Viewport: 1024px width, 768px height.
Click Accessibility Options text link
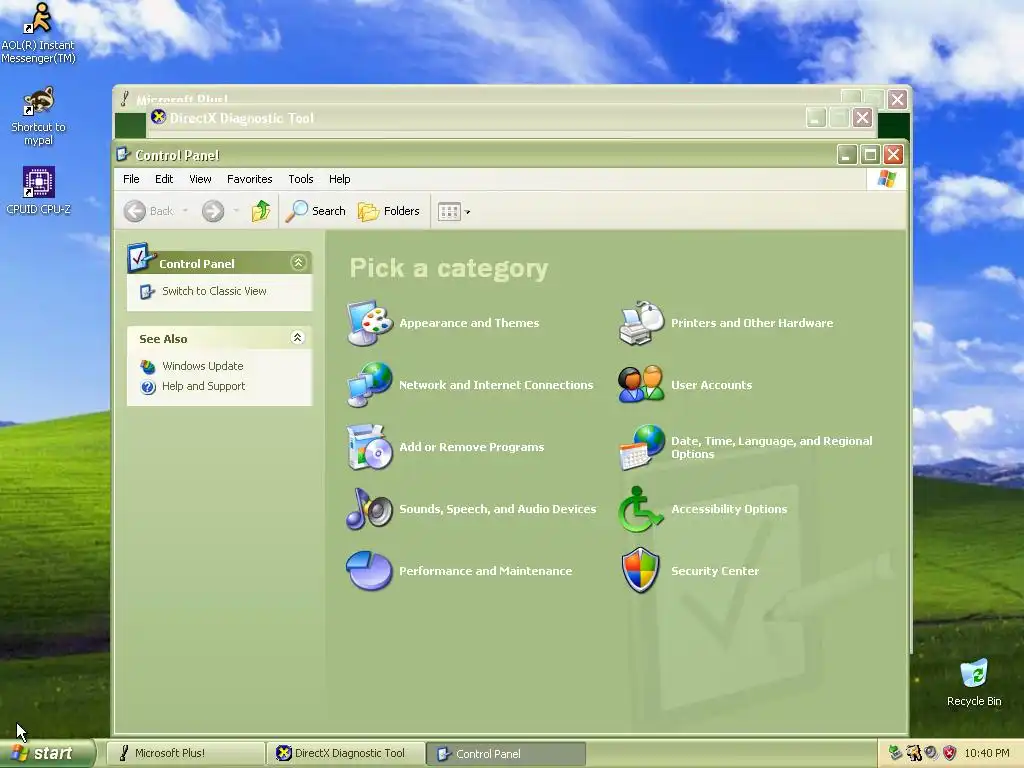pos(729,509)
